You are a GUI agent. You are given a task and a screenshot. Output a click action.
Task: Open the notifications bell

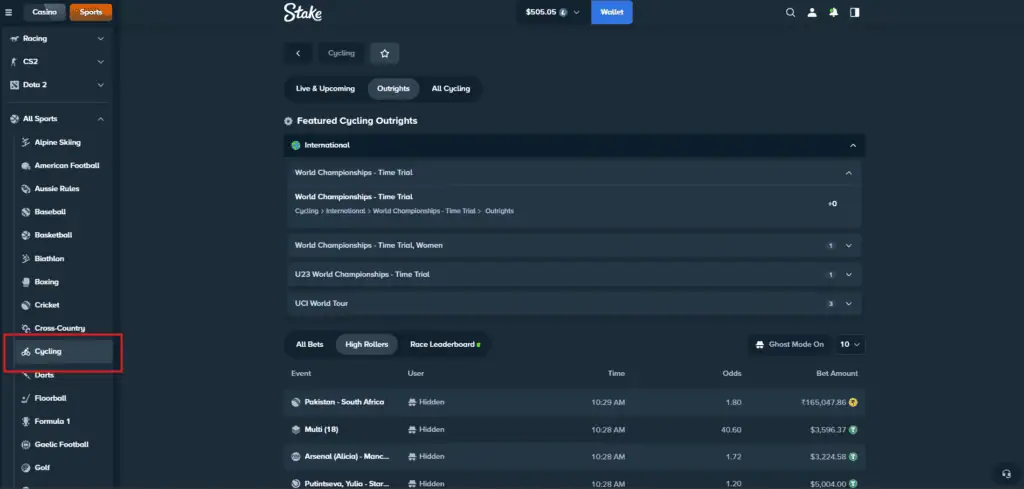tap(833, 13)
